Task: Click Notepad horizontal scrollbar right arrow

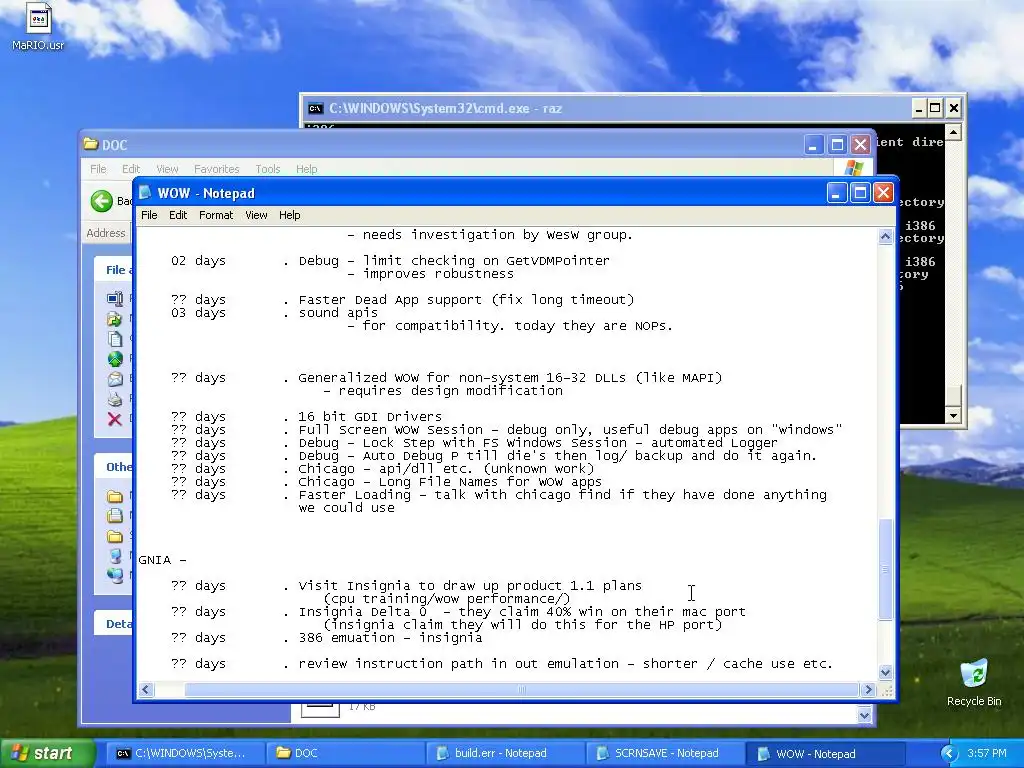Action: point(868,690)
